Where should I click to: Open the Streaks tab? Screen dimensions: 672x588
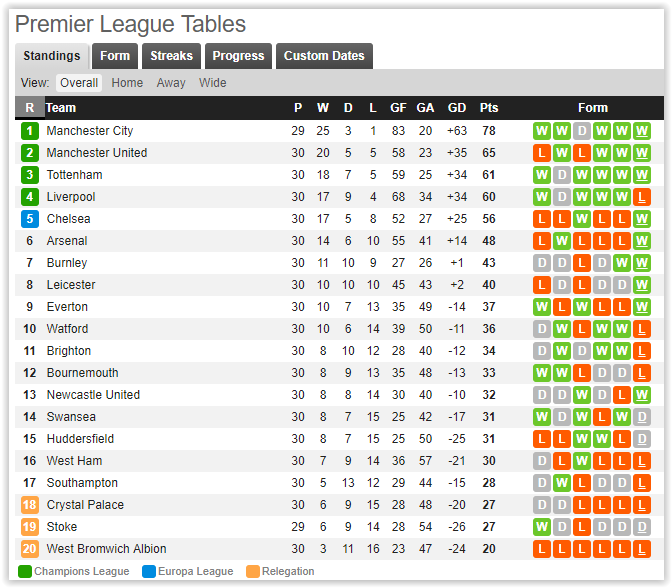tap(171, 56)
